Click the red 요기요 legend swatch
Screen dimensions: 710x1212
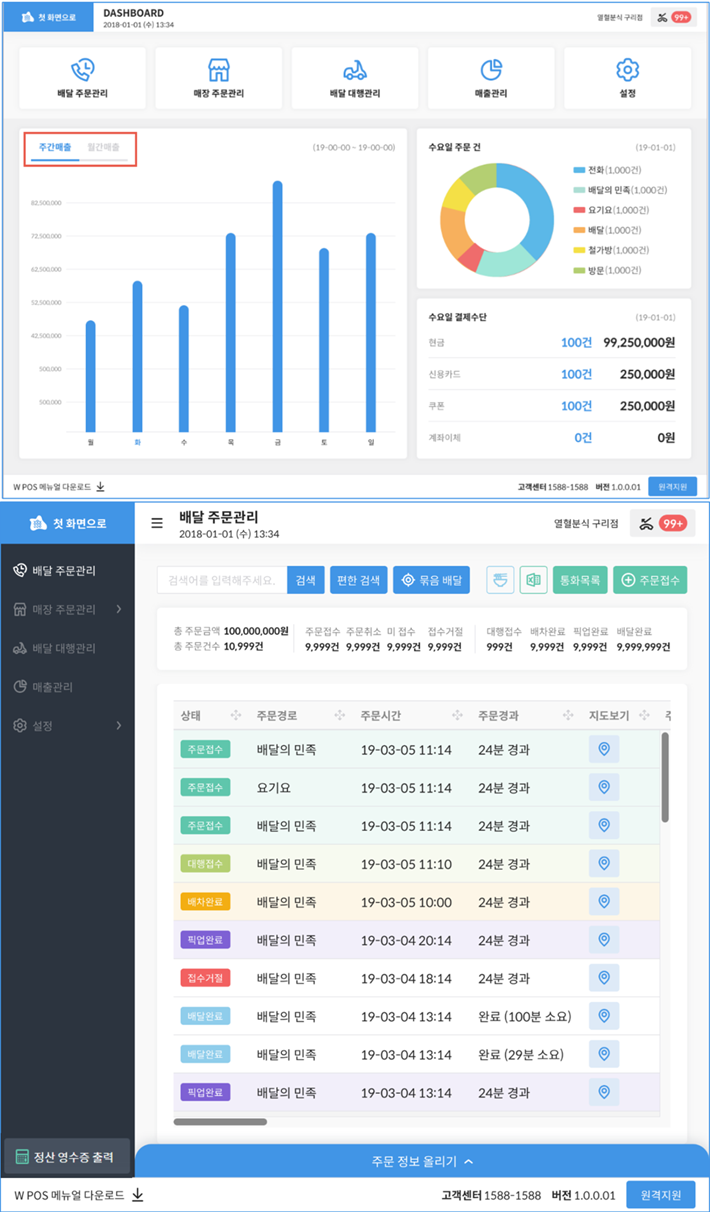580,210
